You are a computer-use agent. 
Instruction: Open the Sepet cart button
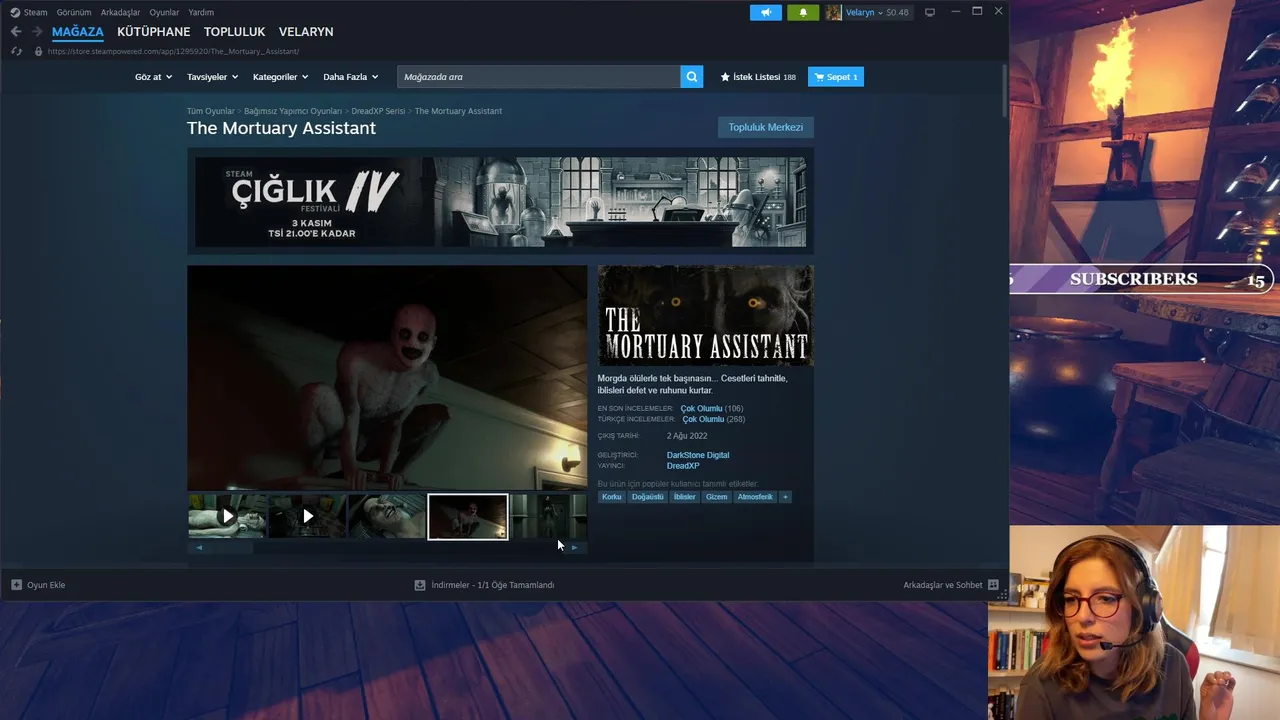point(836,77)
